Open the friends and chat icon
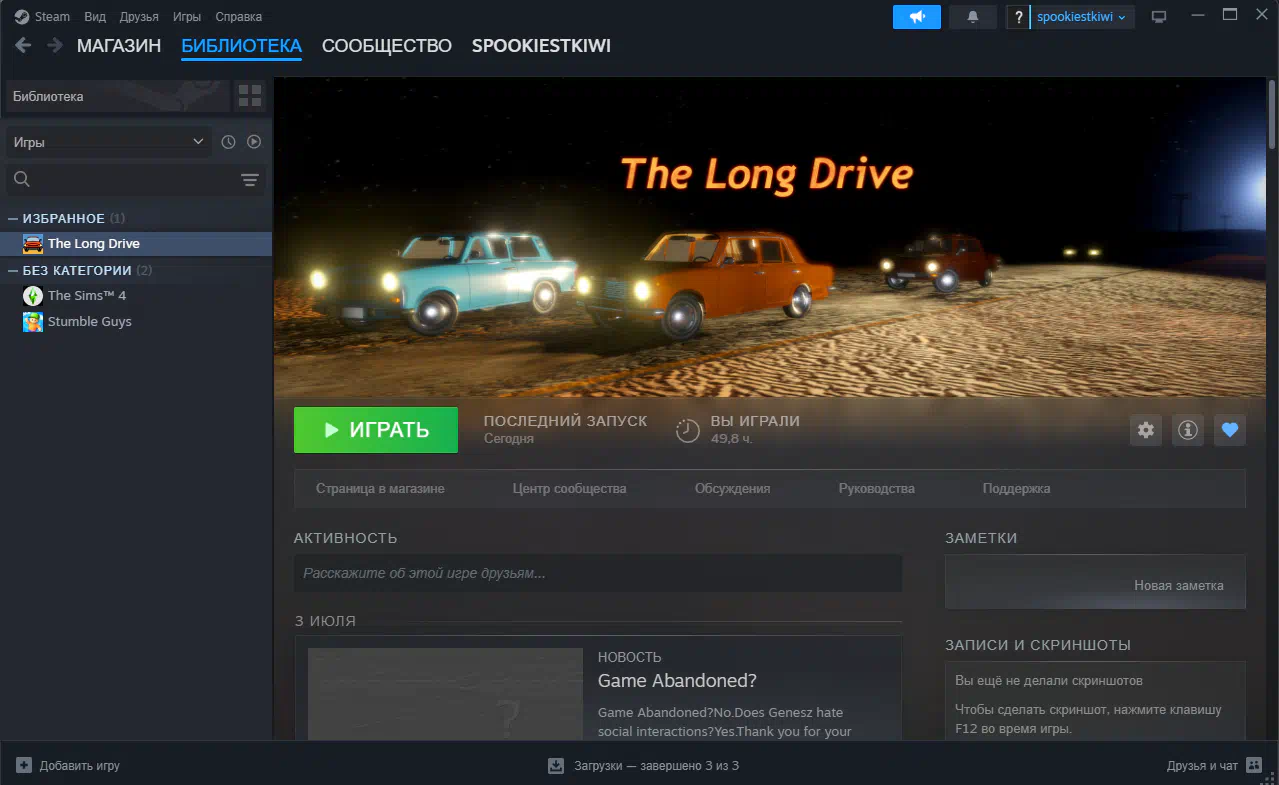1279x785 pixels. [1255, 765]
